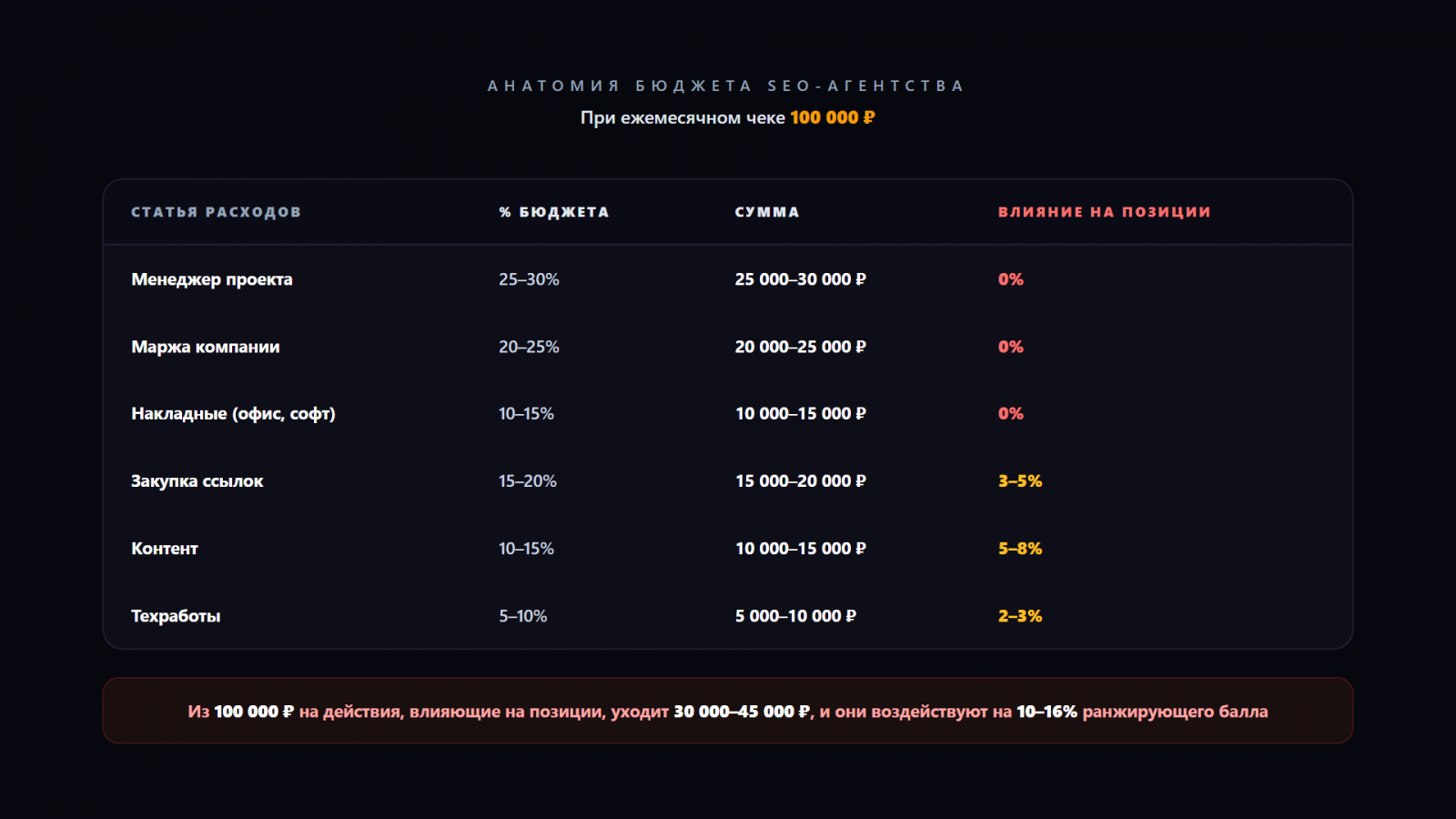Select 'Накладные (офис, софт)' row label
The image size is (1456, 819).
click(233, 414)
